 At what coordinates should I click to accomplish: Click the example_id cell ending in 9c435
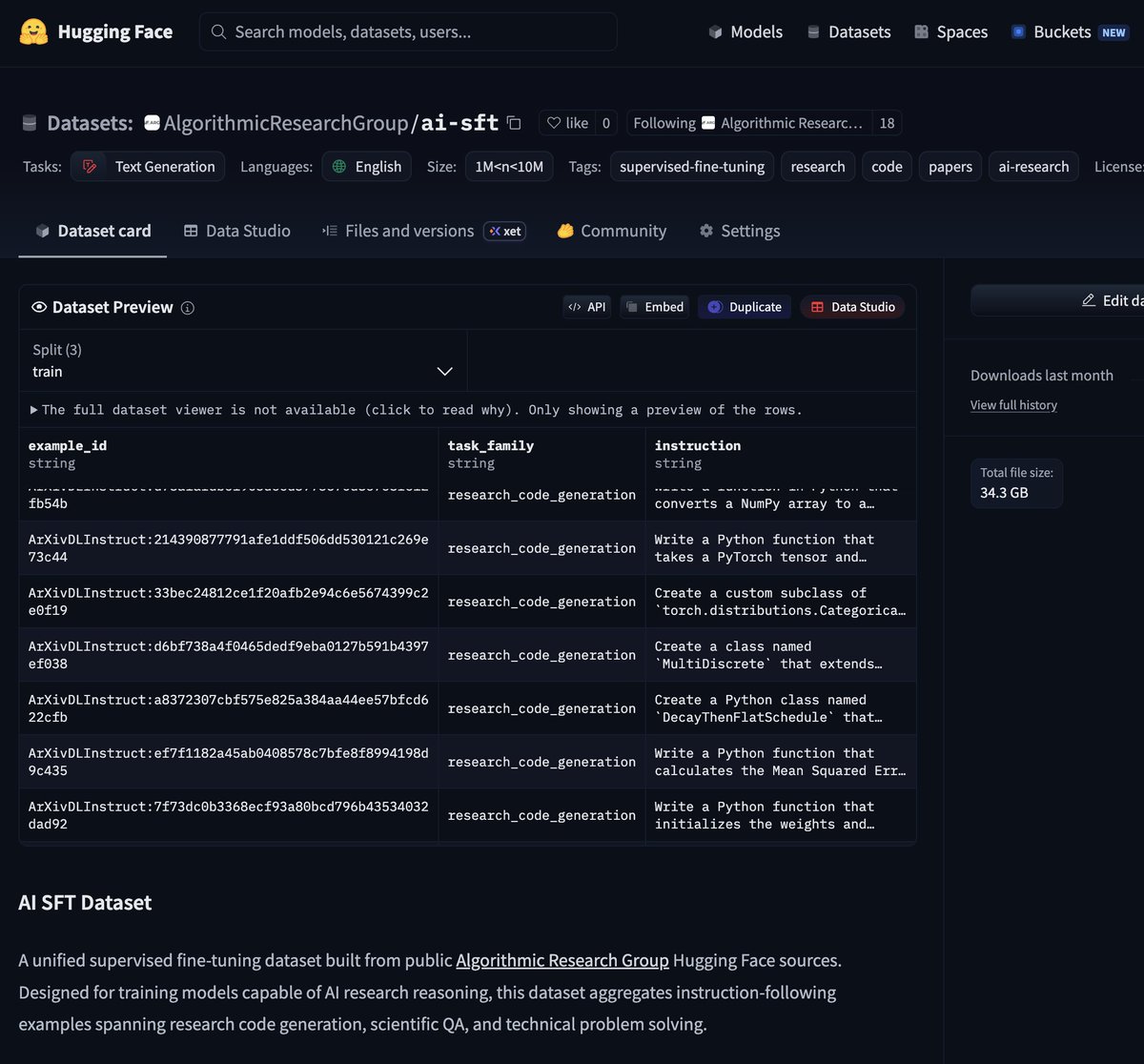pos(229,762)
